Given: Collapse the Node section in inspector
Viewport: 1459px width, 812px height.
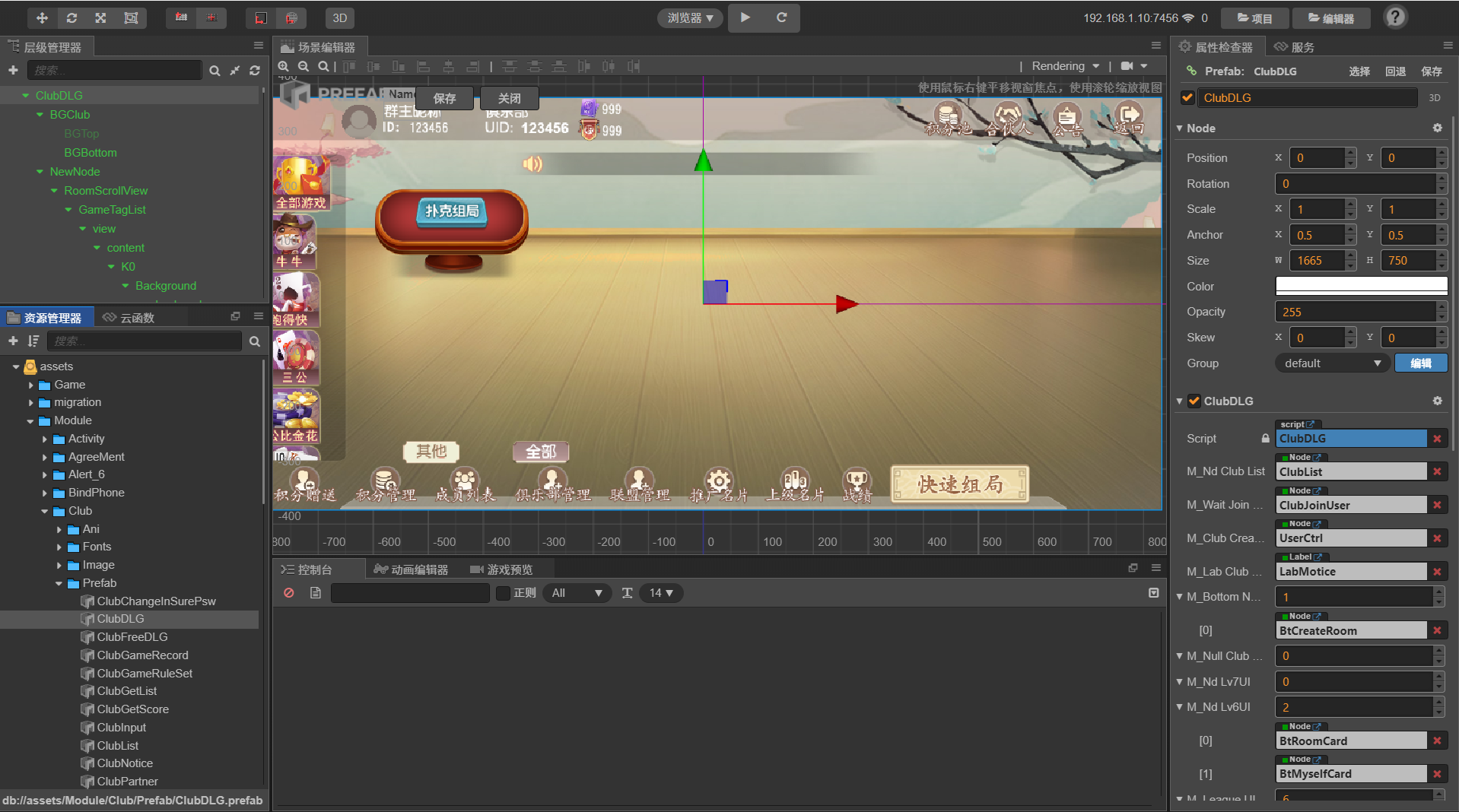Looking at the screenshot, I should 1179,128.
